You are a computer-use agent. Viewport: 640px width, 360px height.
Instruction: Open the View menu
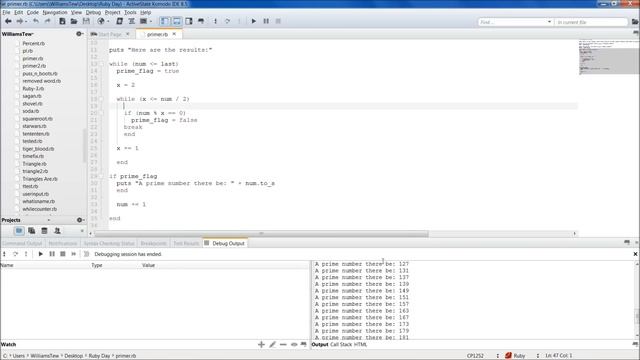tap(76, 13)
